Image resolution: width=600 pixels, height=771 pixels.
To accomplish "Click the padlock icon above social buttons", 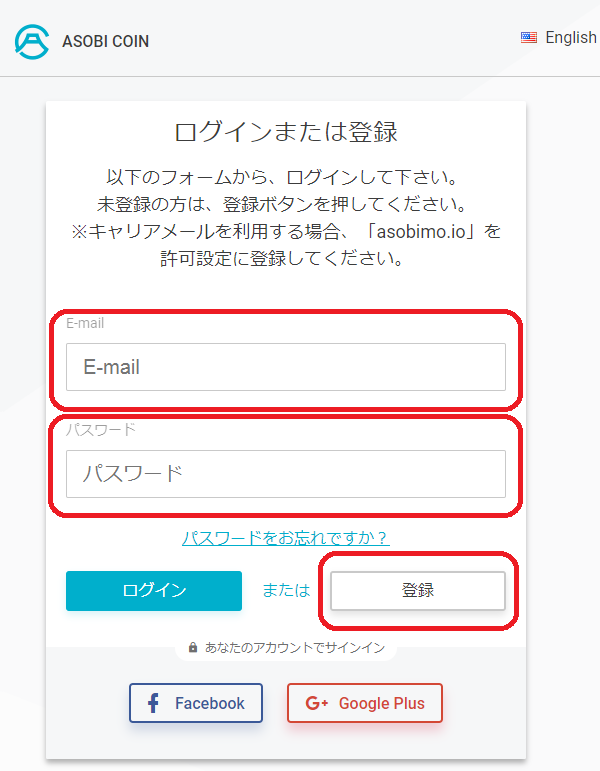I will coord(193,648).
